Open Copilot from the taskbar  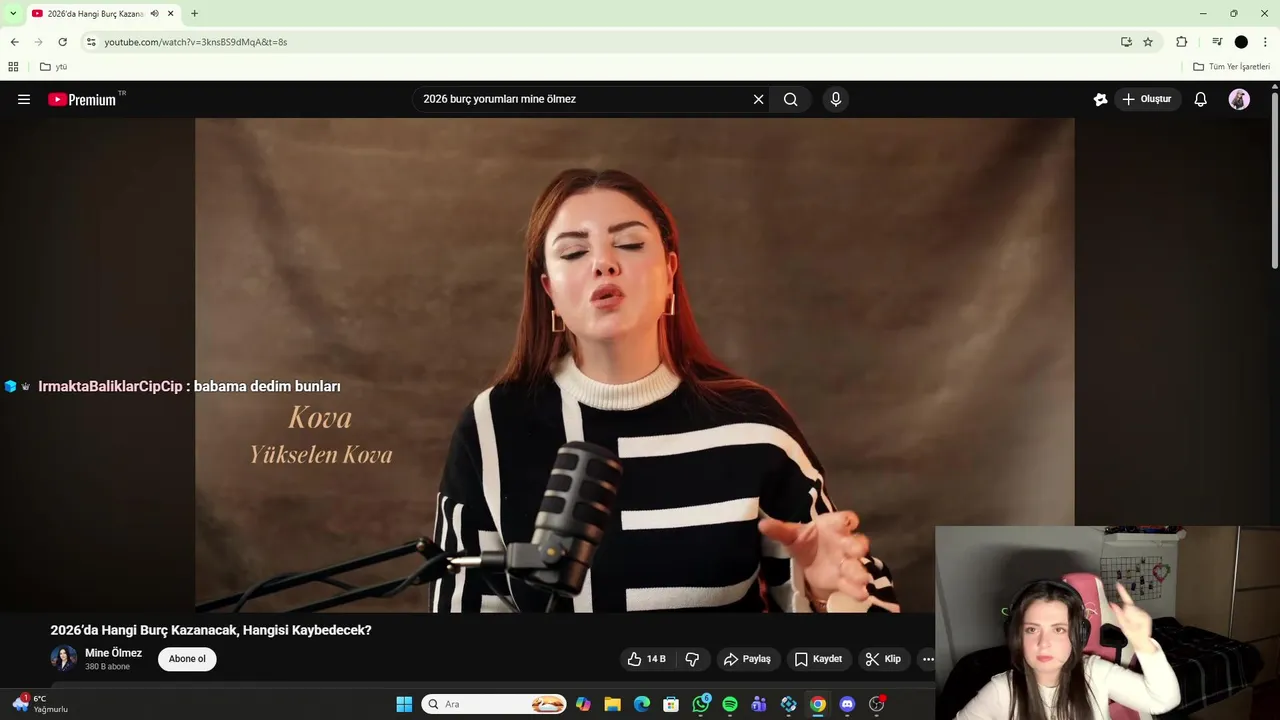[583, 704]
